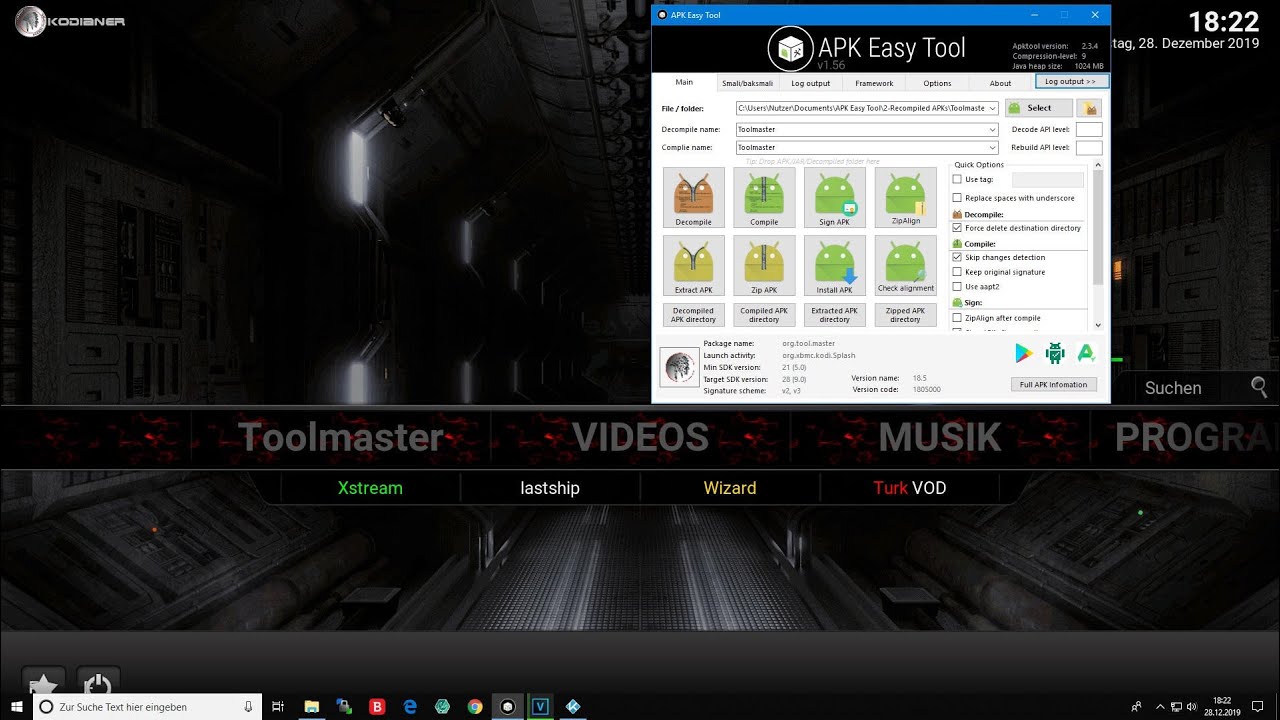Open the Decompiled APK directory

(693, 315)
